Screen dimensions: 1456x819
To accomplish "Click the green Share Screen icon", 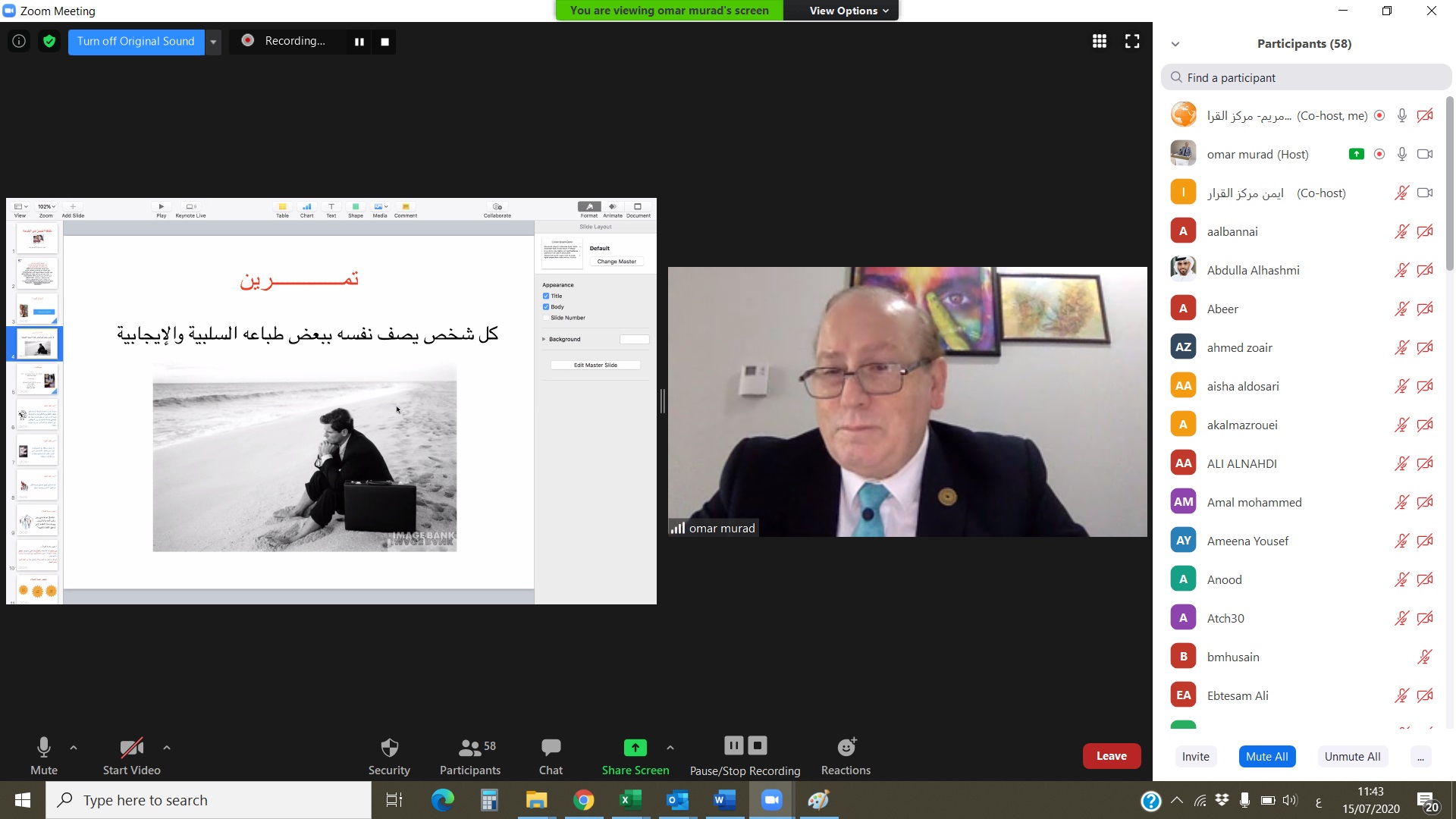I will pos(635,748).
